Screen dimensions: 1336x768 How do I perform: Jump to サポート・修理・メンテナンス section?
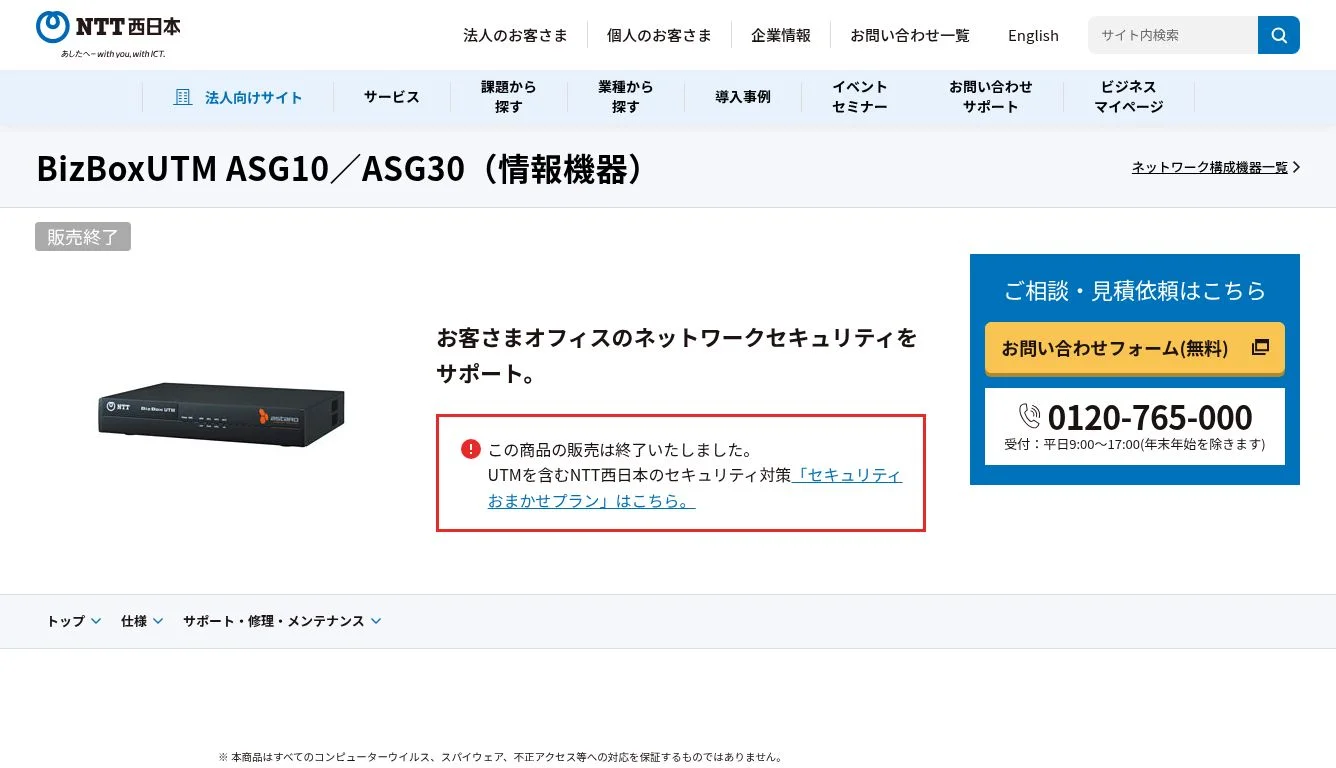pos(282,621)
